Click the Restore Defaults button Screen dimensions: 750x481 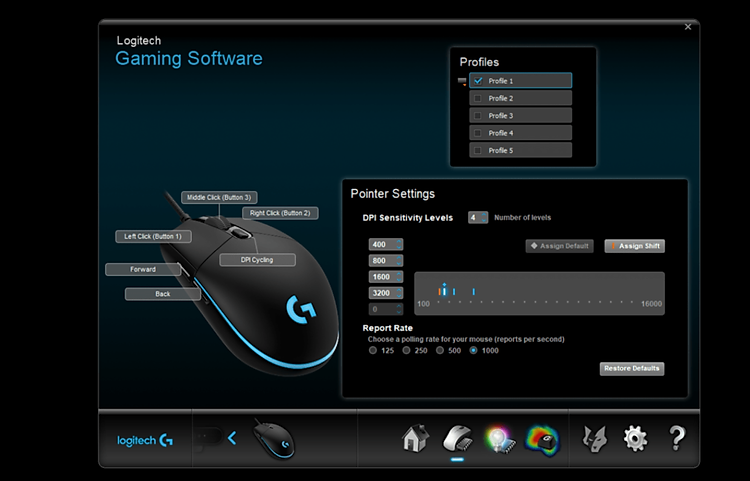632,369
